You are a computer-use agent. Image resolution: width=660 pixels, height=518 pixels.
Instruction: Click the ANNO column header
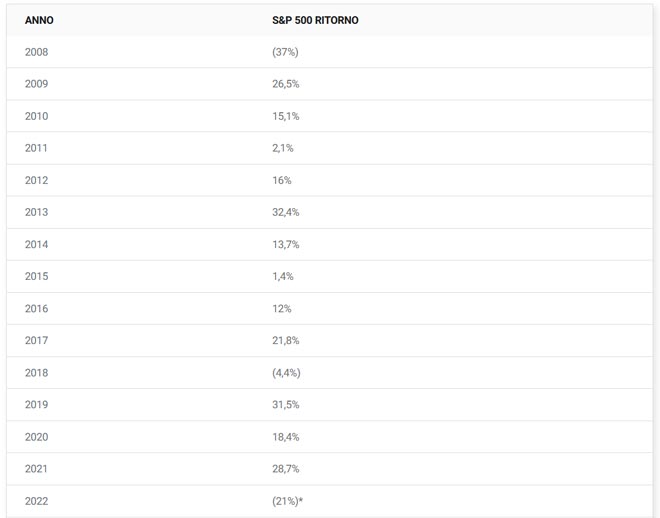pyautogui.click(x=39, y=20)
